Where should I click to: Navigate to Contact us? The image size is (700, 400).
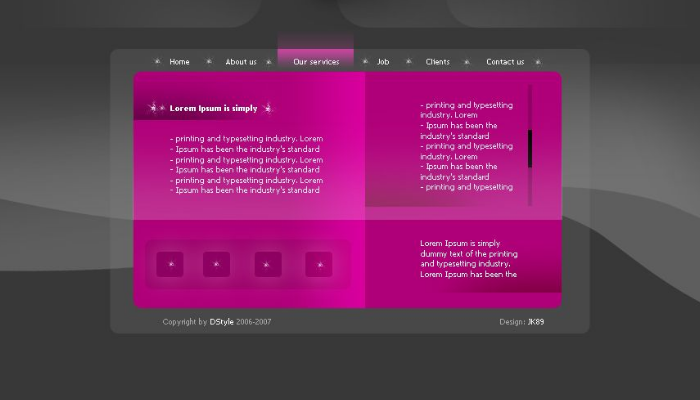[x=505, y=62]
